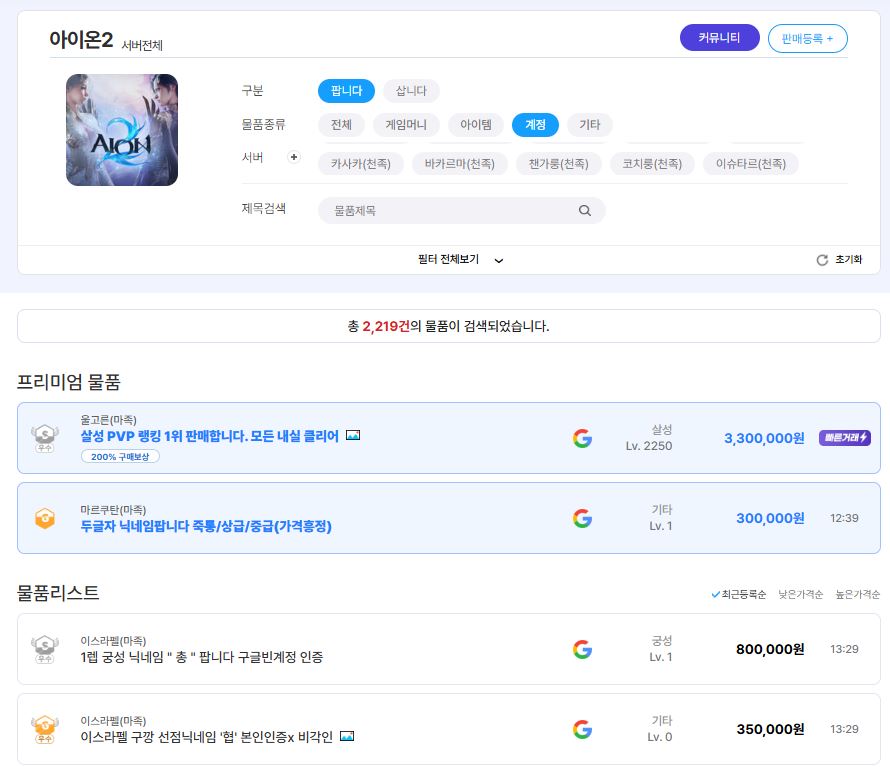Click seller badge on 살성 PVP listing
This screenshot has height=767, width=890.
[x=45, y=438]
